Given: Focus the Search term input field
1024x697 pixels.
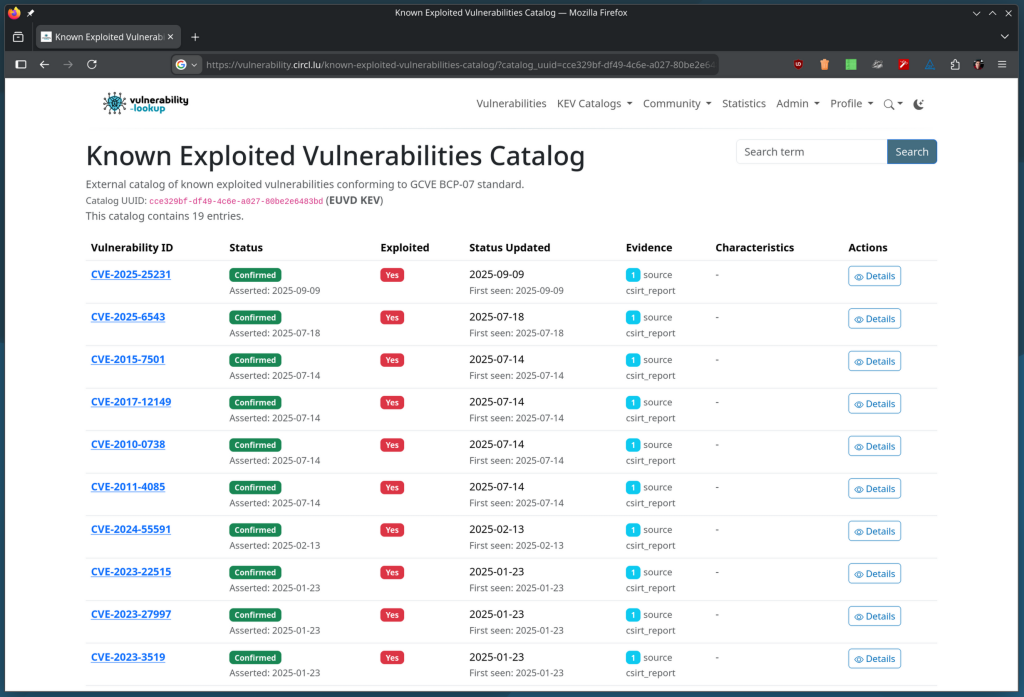Looking at the screenshot, I should pyautogui.click(x=811, y=152).
